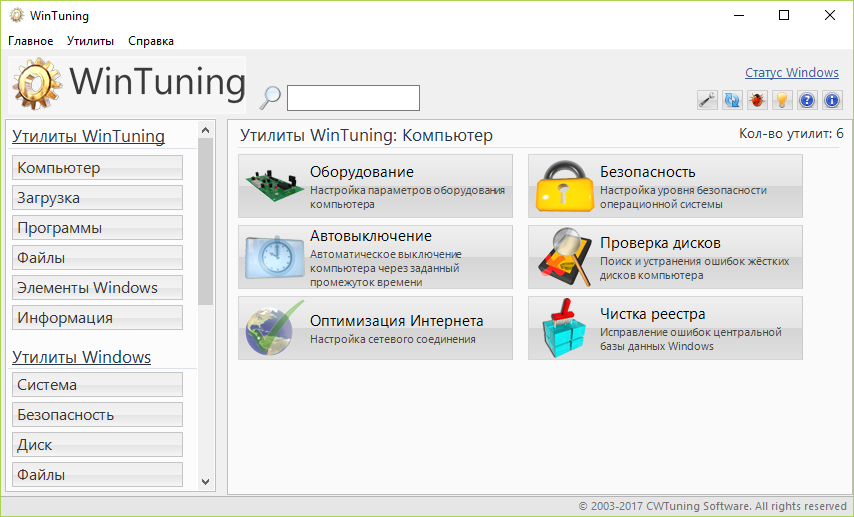854x517 pixels.
Task: Click the sidebar scrollbar thumb
Action: 205,221
